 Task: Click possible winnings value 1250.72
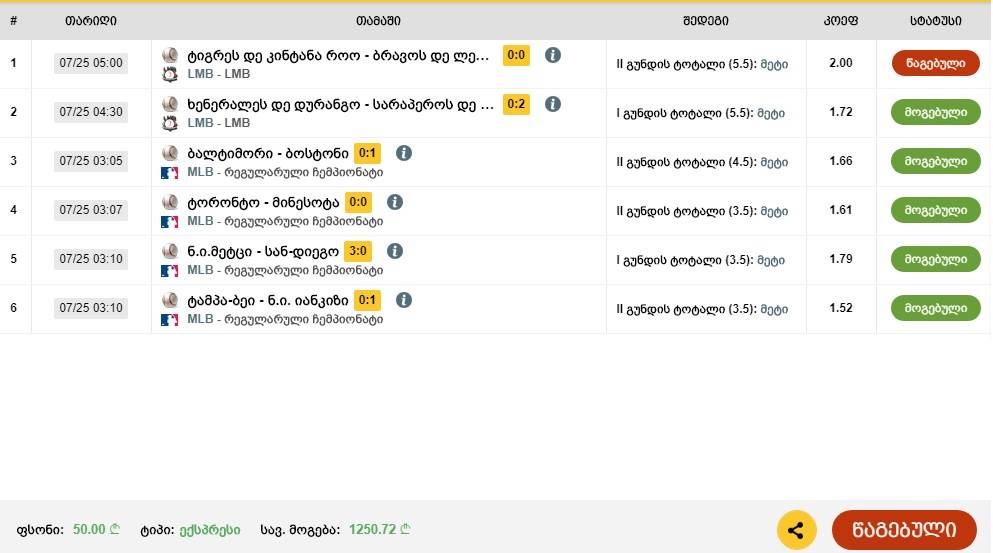click(x=379, y=530)
